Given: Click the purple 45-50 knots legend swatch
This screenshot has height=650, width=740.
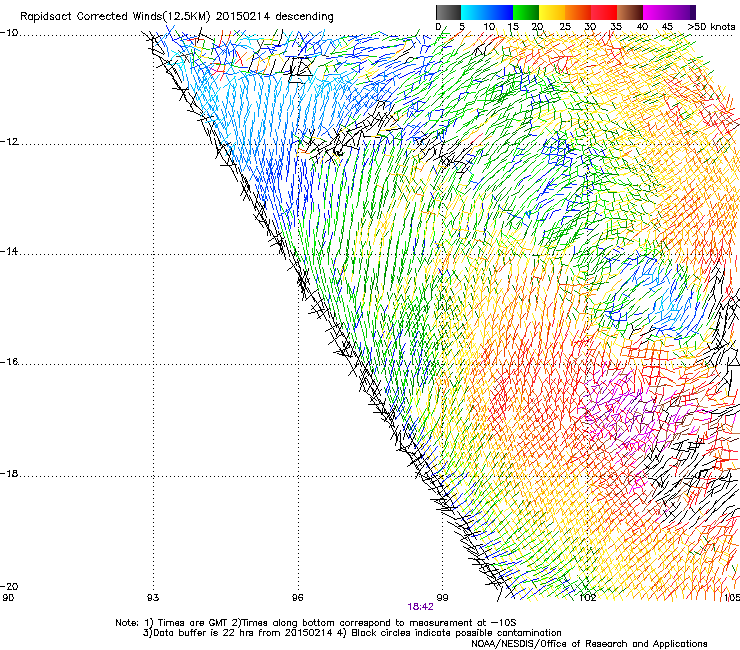Looking at the screenshot, I should tap(682, 12).
